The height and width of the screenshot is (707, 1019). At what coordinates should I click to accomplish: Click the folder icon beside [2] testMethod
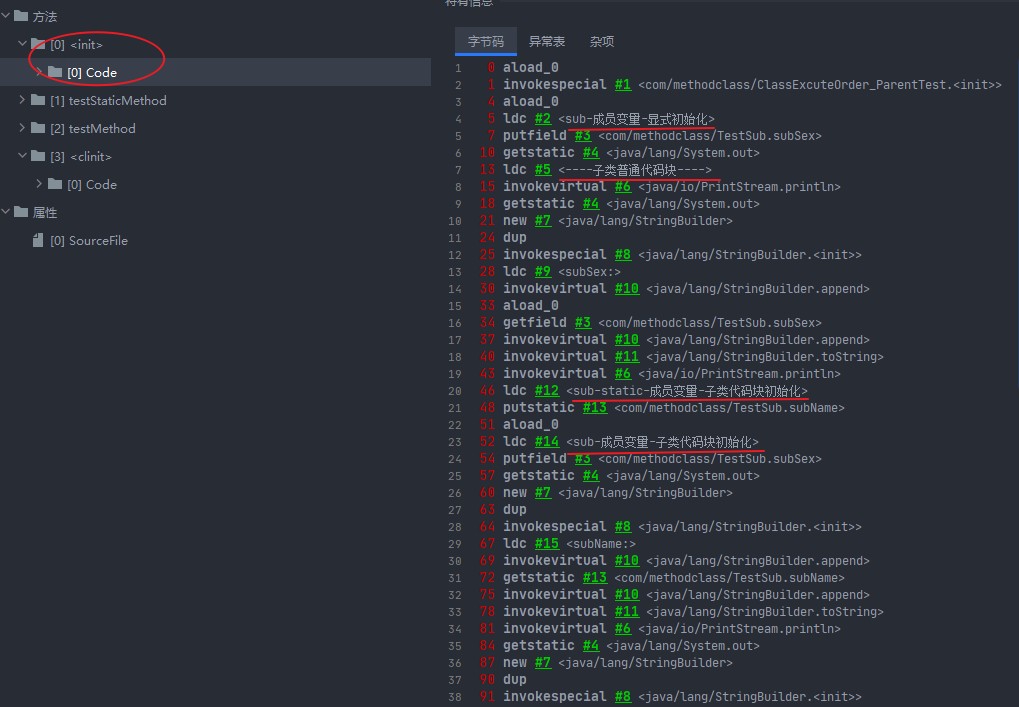[x=38, y=127]
